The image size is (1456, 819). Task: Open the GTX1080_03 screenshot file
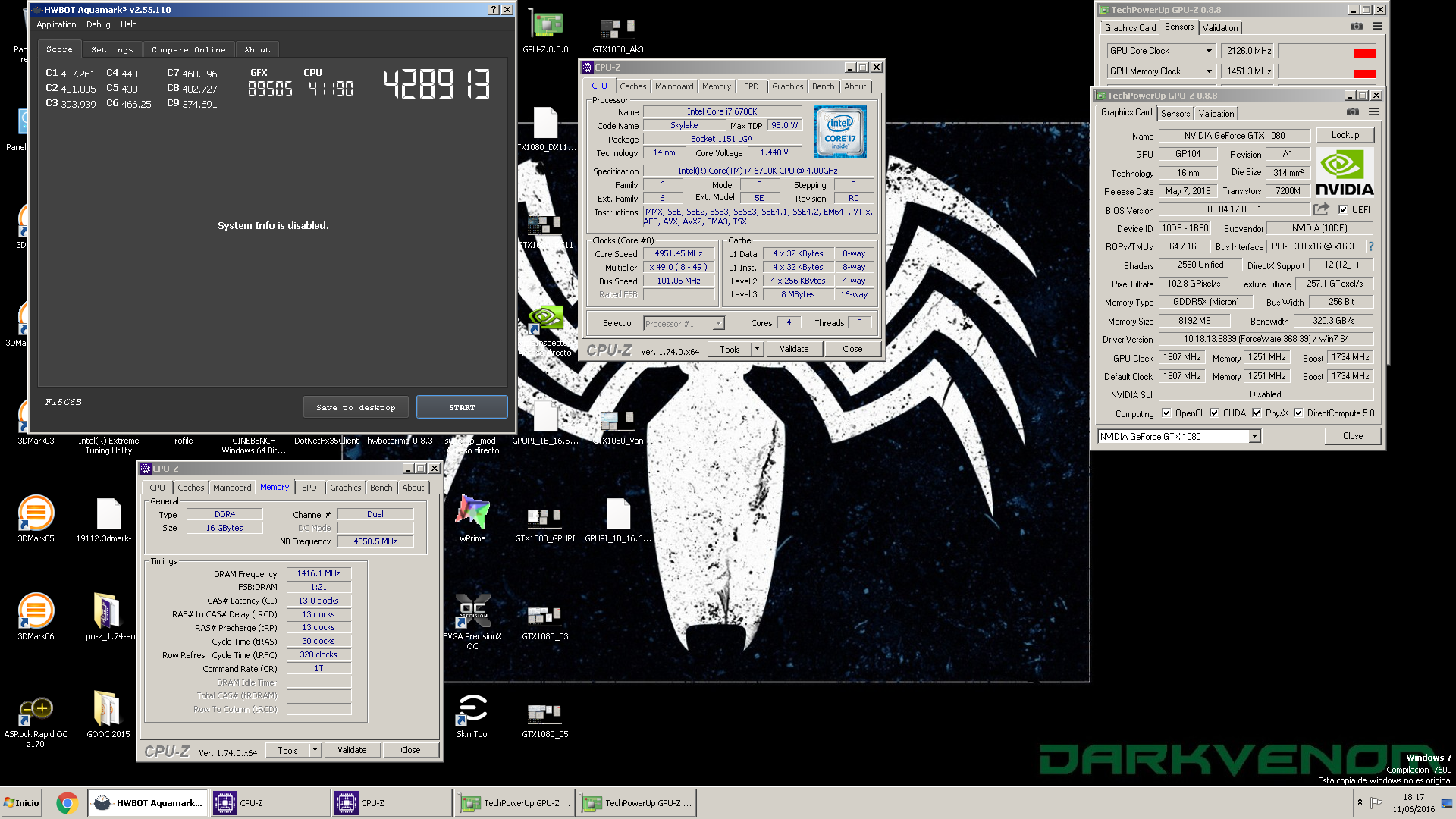pos(544,623)
